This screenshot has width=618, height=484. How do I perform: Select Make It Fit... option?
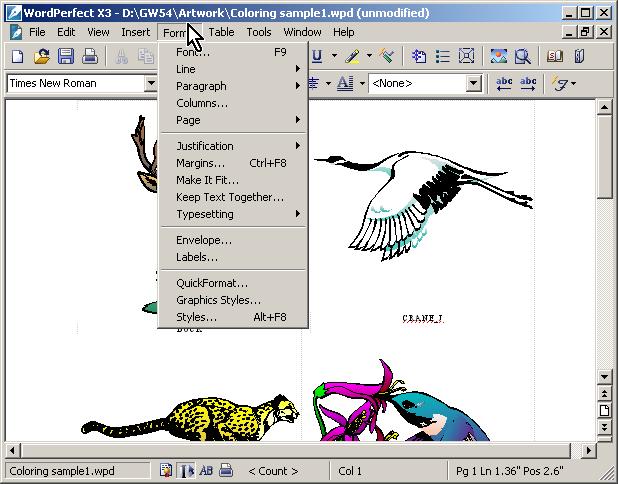(233, 180)
